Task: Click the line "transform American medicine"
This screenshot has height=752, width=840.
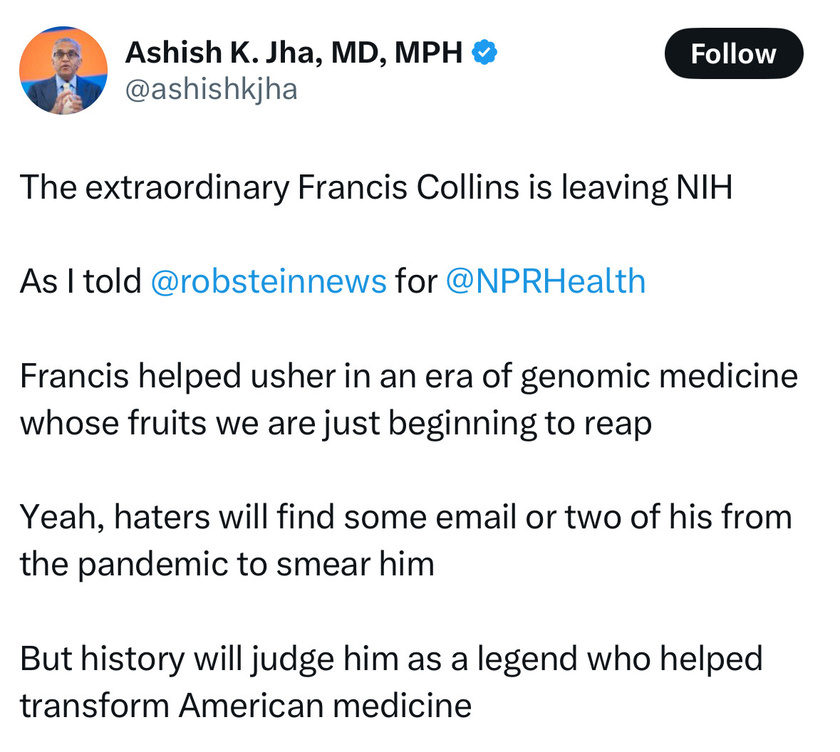Action: (246, 705)
